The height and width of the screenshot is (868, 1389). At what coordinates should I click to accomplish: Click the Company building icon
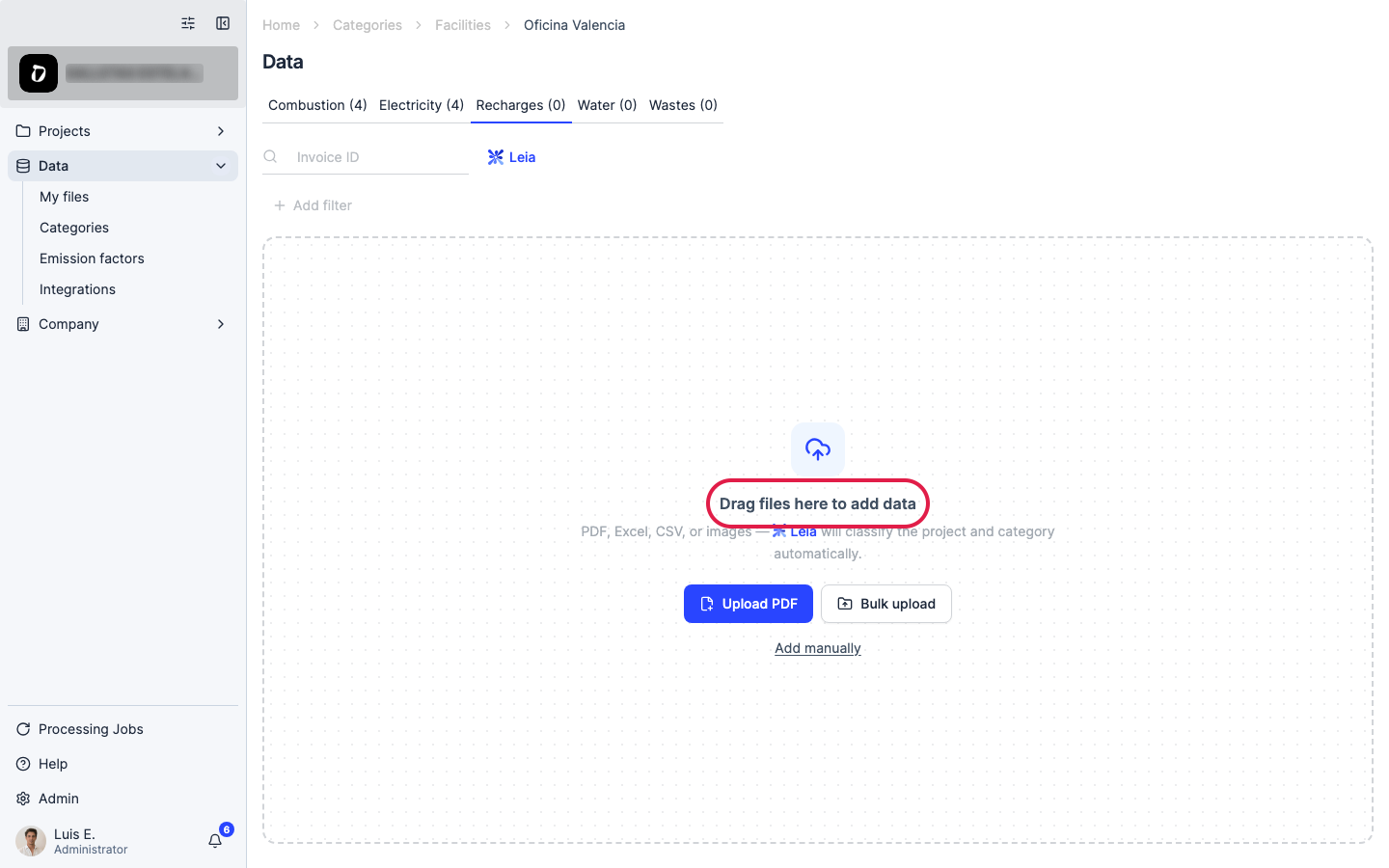[x=23, y=324]
